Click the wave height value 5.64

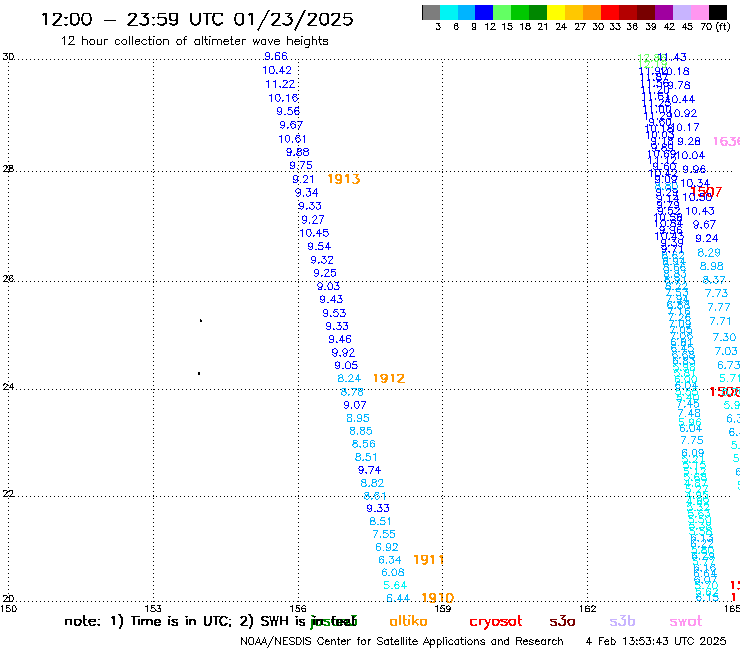pos(395,585)
